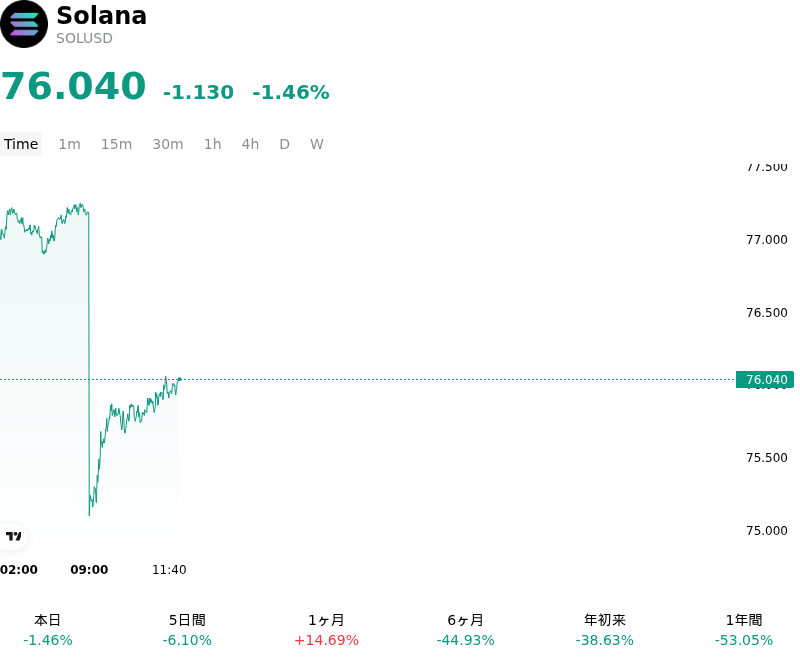Show 5日間 performance range
Screen dimensions: 800x660
coord(187,630)
